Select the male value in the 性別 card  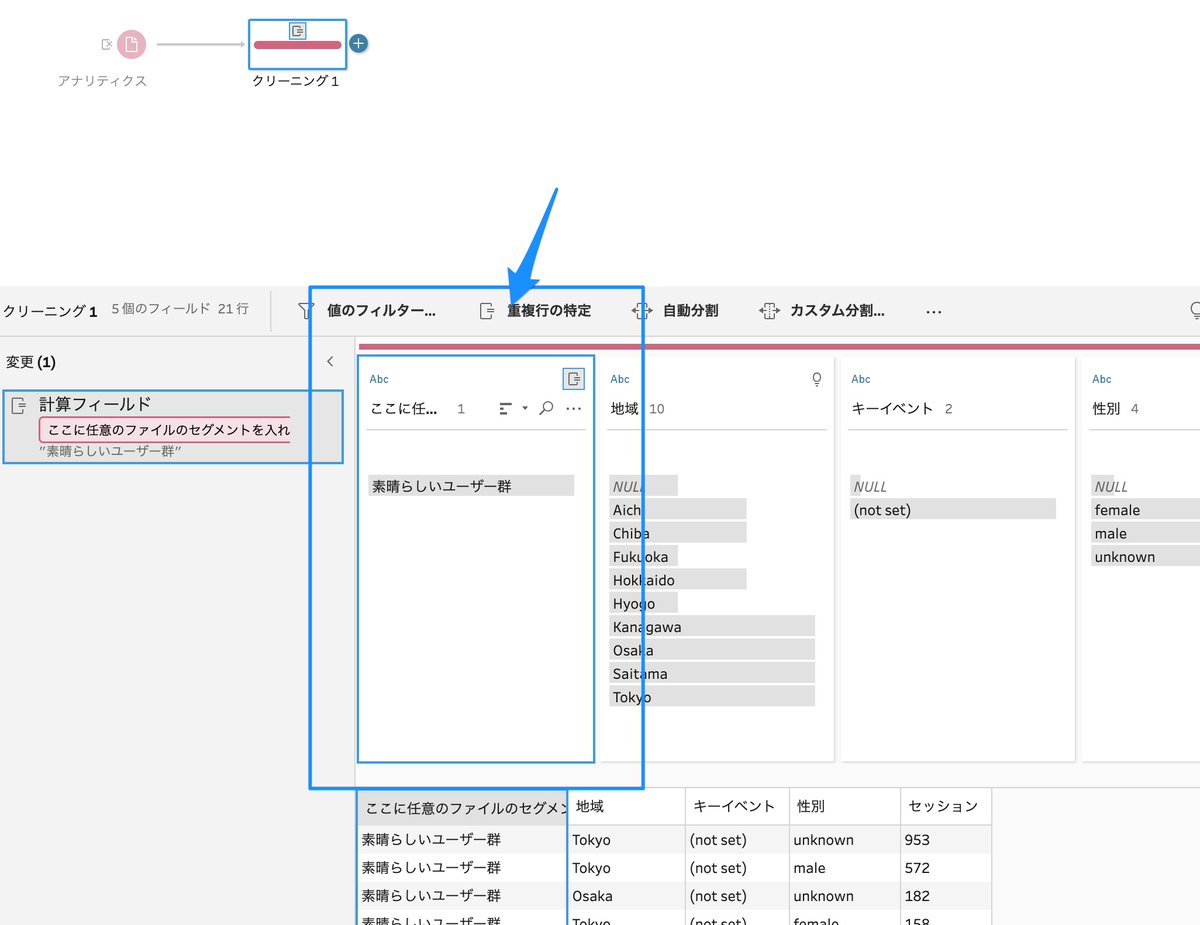tap(1146, 533)
